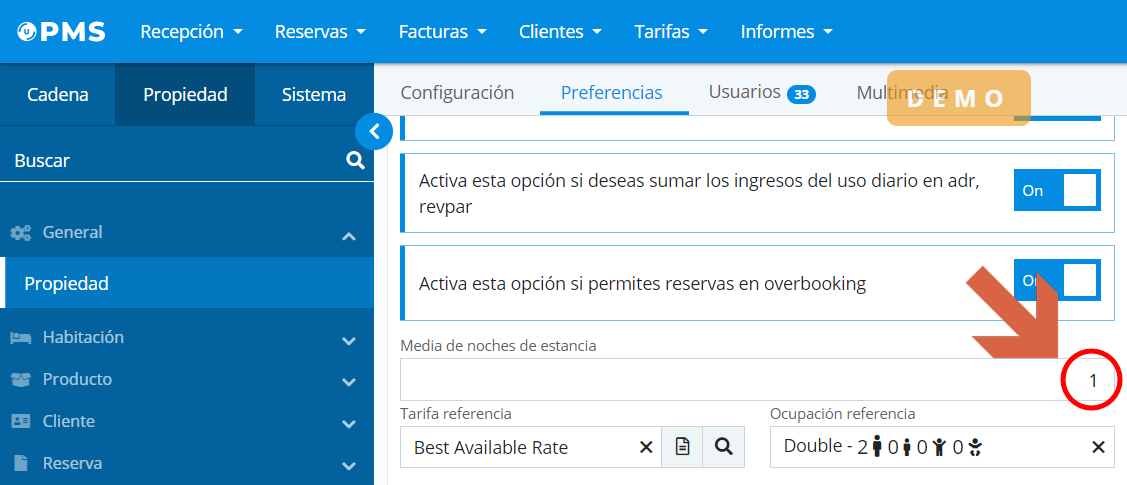The height and width of the screenshot is (485, 1127).
Task: Toggle daily use income in ADR switch
Action: pyautogui.click(x=1057, y=190)
